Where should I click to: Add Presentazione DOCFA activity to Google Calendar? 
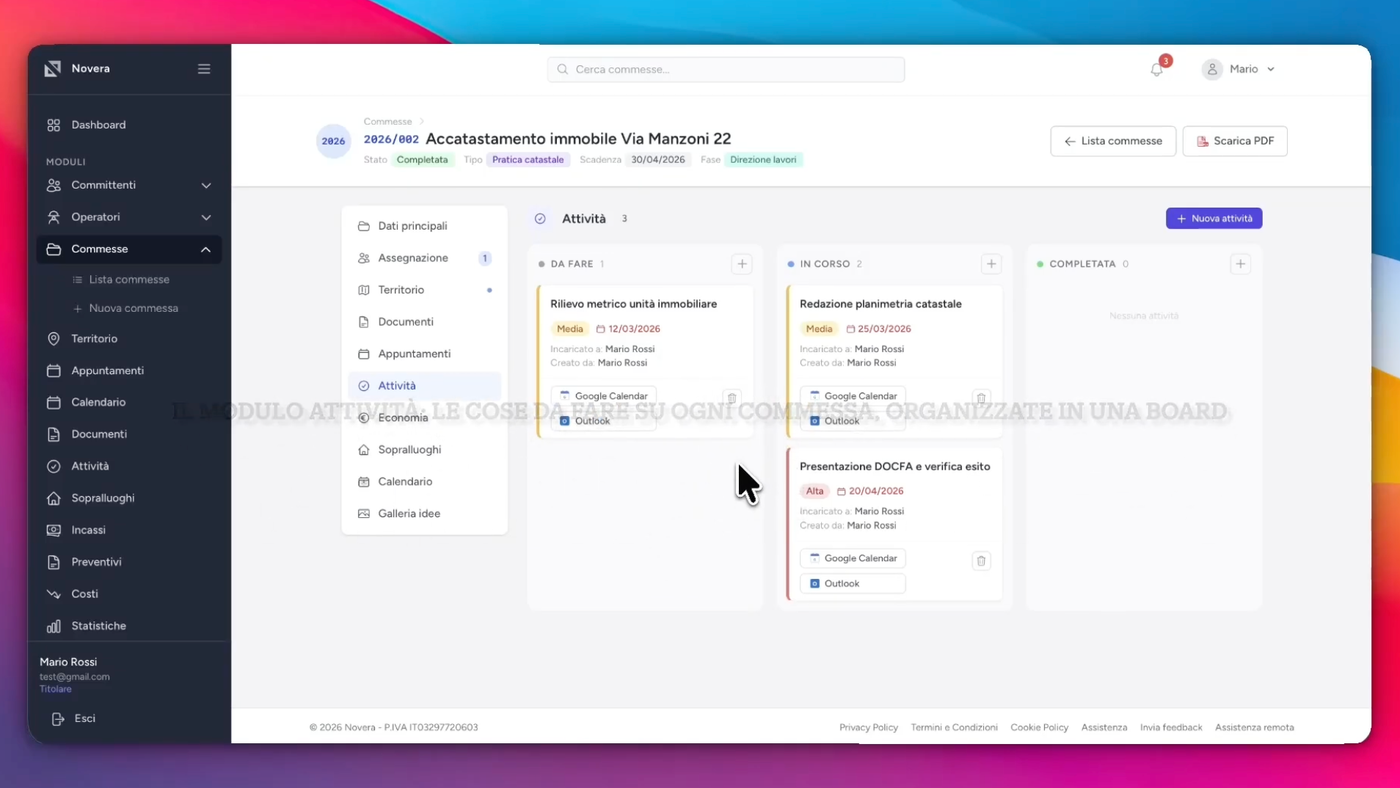[852, 558]
